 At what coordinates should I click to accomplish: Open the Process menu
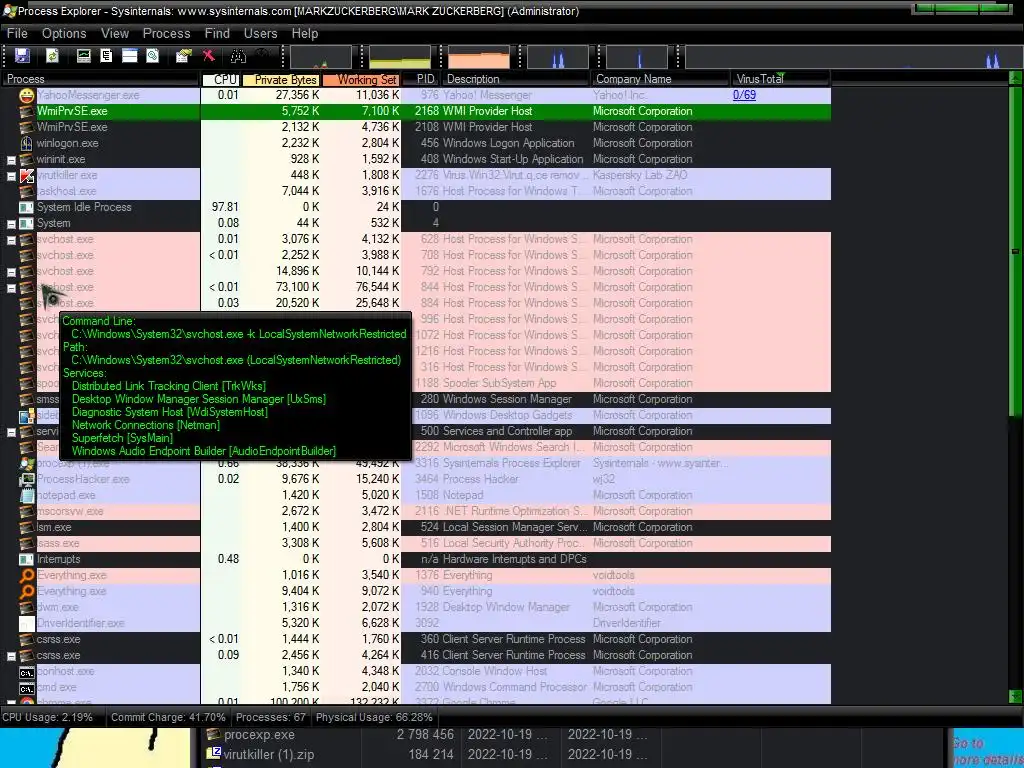tap(167, 33)
